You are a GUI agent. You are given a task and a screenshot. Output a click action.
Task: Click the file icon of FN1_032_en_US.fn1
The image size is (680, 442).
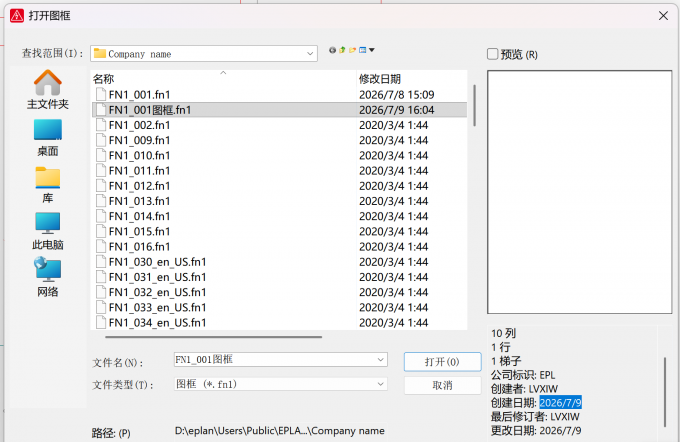101,292
